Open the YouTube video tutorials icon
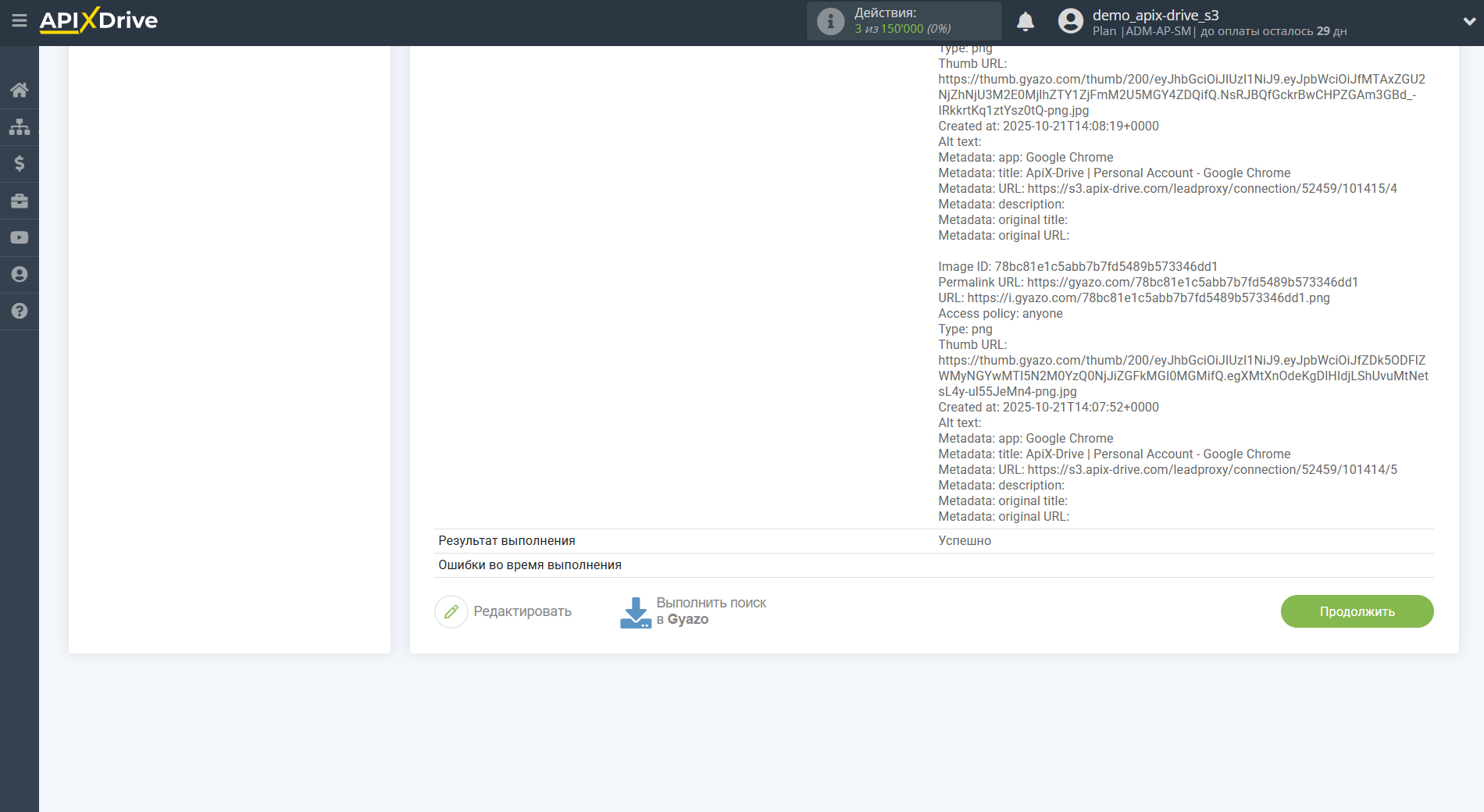This screenshot has height=812, width=1484. coord(20,237)
